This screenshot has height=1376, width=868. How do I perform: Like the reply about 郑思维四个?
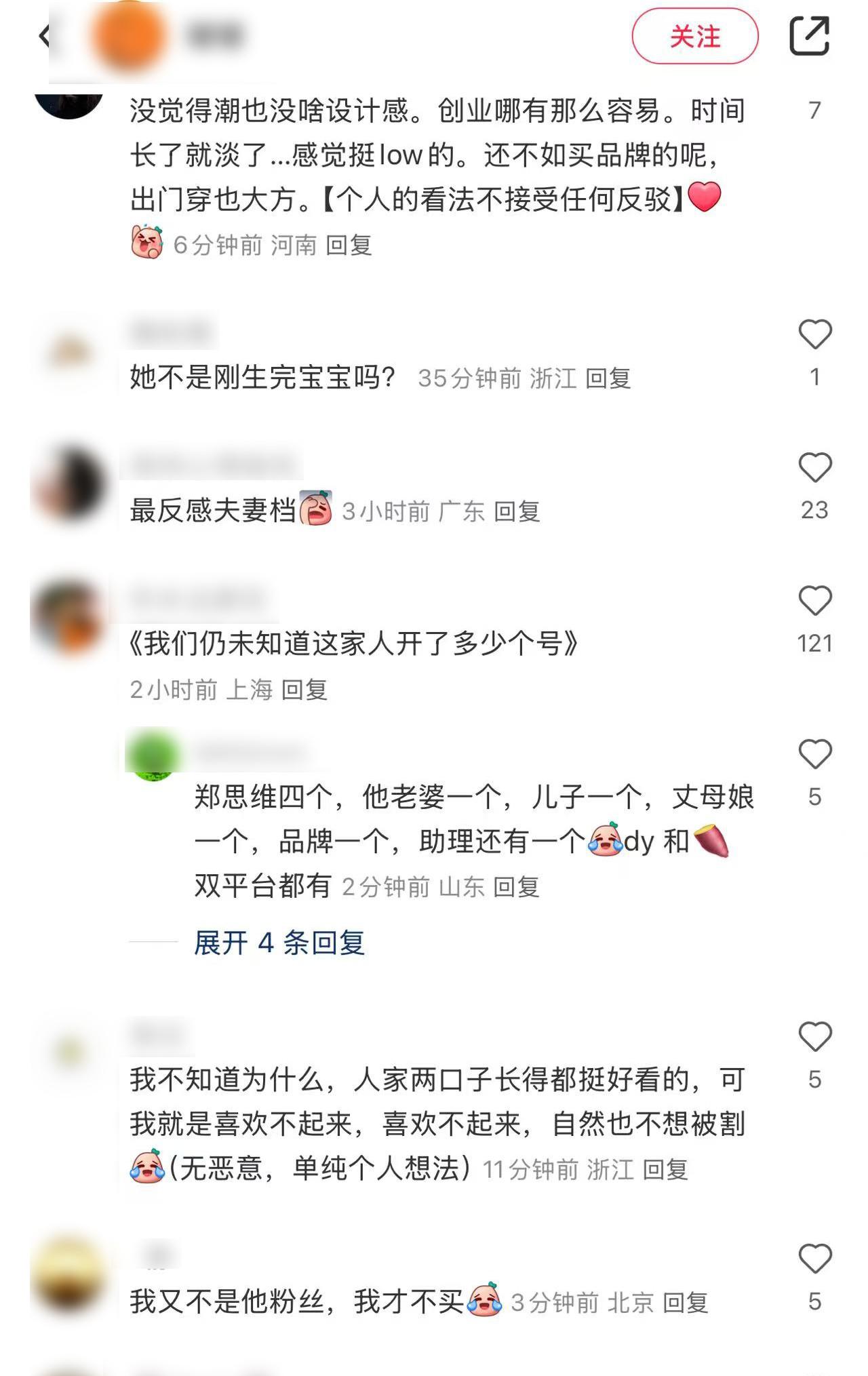click(814, 754)
